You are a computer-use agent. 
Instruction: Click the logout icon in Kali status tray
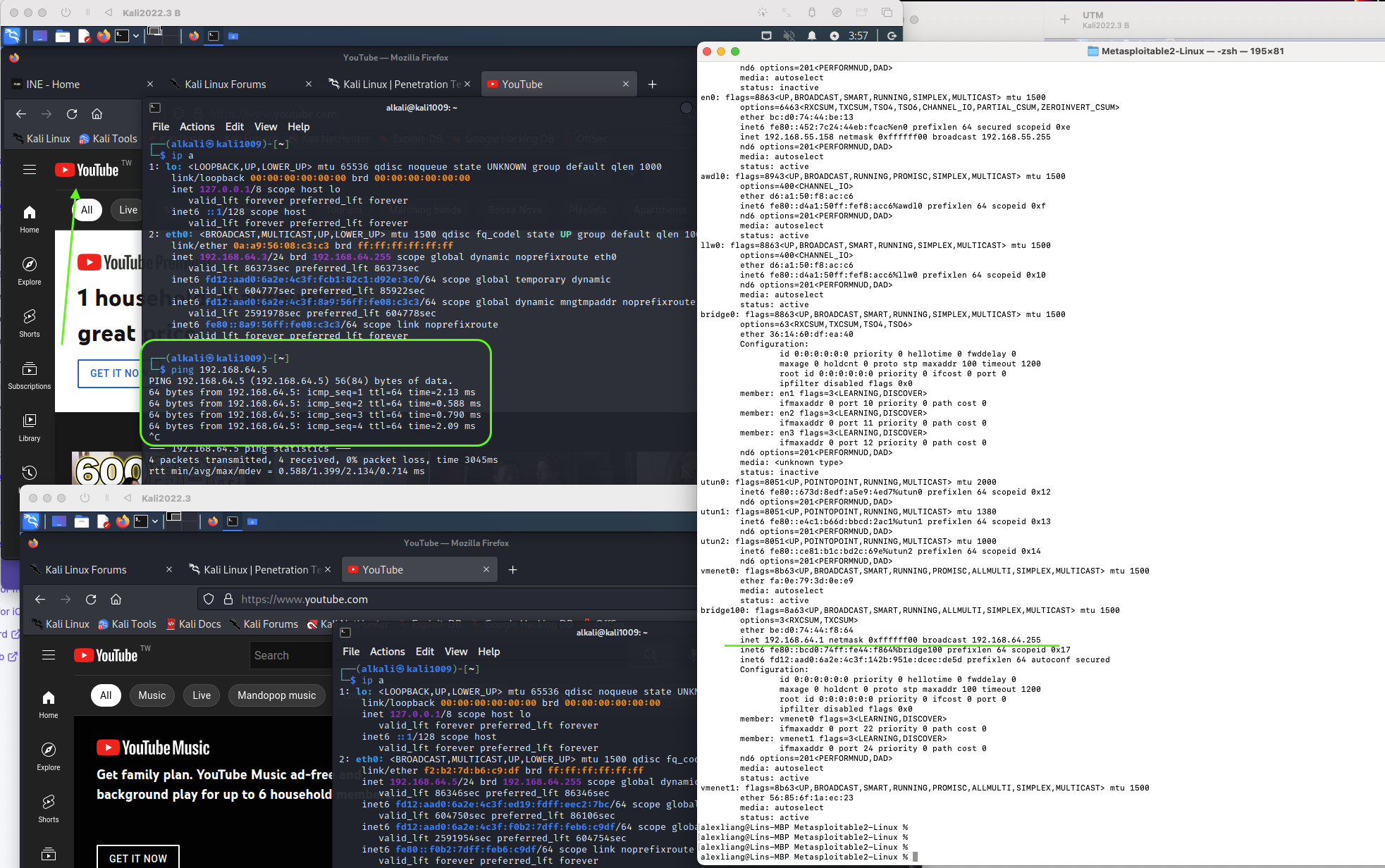tap(892, 35)
